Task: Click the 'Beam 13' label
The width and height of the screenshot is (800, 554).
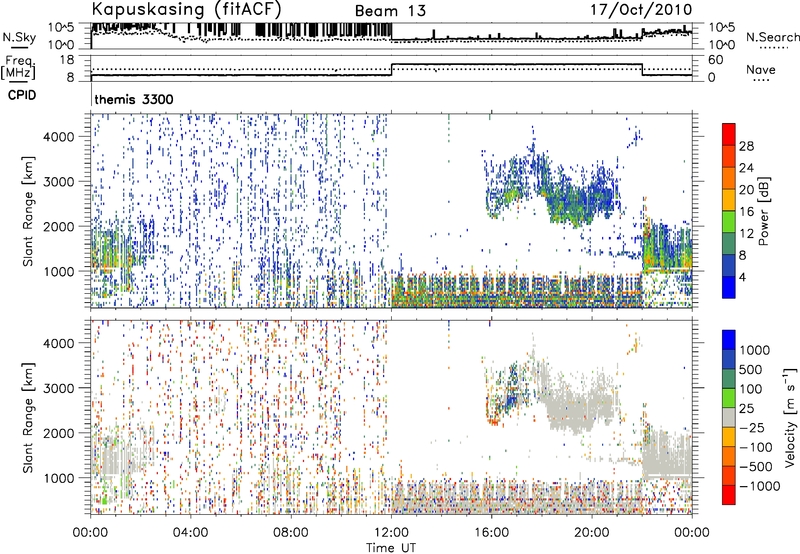Action: pos(390,11)
